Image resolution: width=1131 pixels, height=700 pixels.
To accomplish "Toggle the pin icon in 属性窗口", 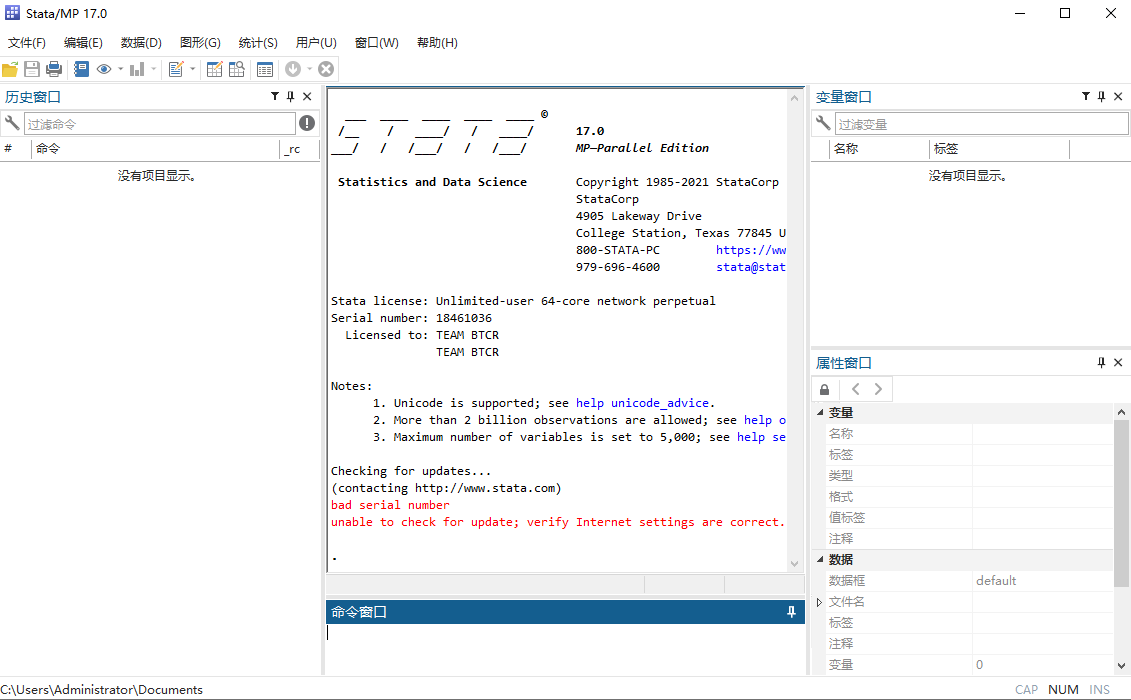I will pyautogui.click(x=1101, y=362).
